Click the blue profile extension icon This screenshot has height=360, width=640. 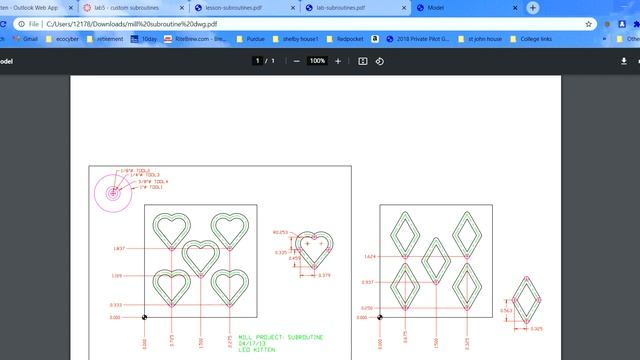tap(622, 24)
